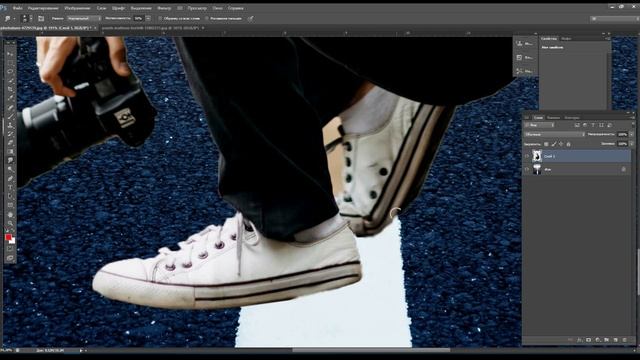Toggle Quick Mask mode
Image resolution: width=640 pixels, height=360 pixels.
pyautogui.click(x=10, y=249)
